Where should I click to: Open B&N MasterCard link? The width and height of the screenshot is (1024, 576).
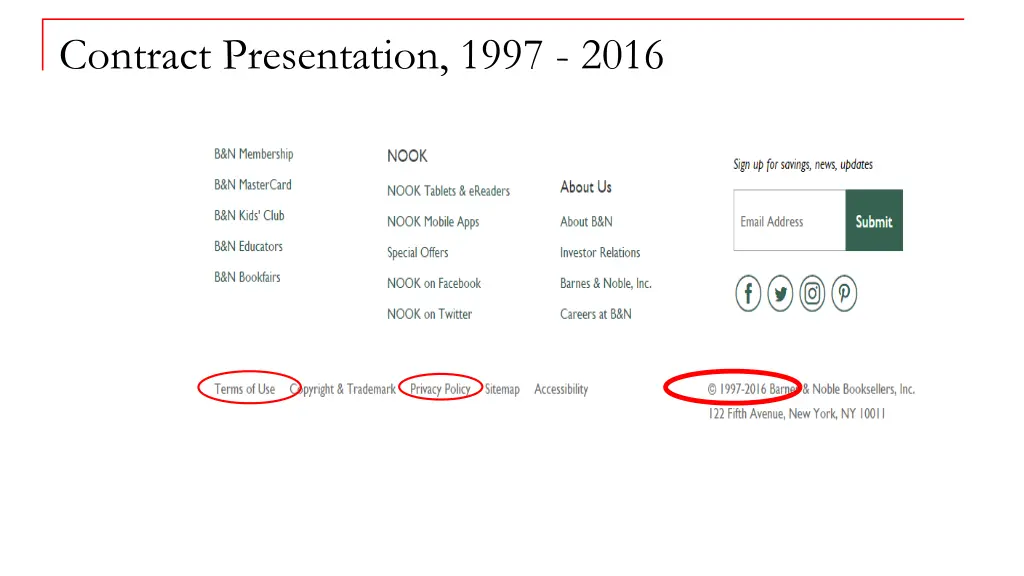click(253, 185)
